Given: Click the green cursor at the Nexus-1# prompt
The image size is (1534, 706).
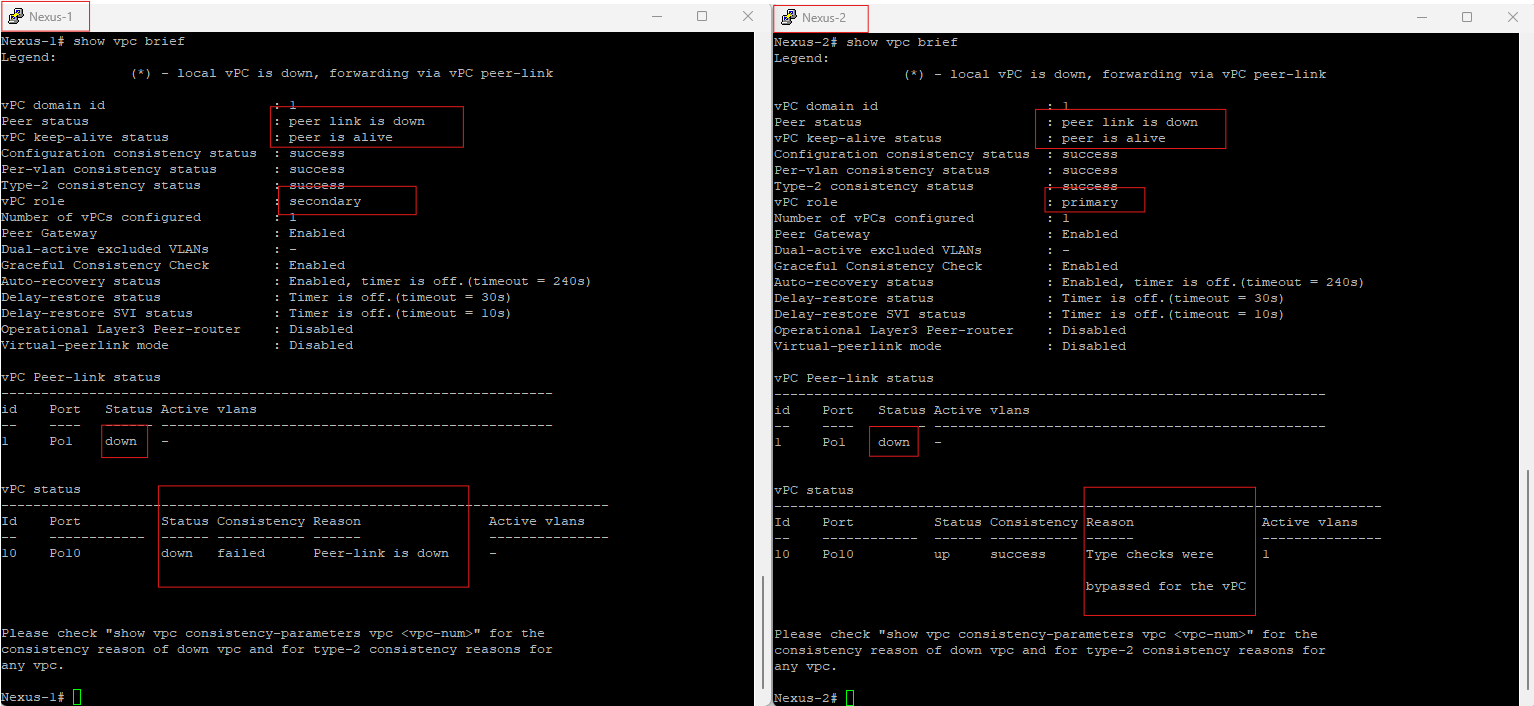Looking at the screenshot, I should pos(77,697).
